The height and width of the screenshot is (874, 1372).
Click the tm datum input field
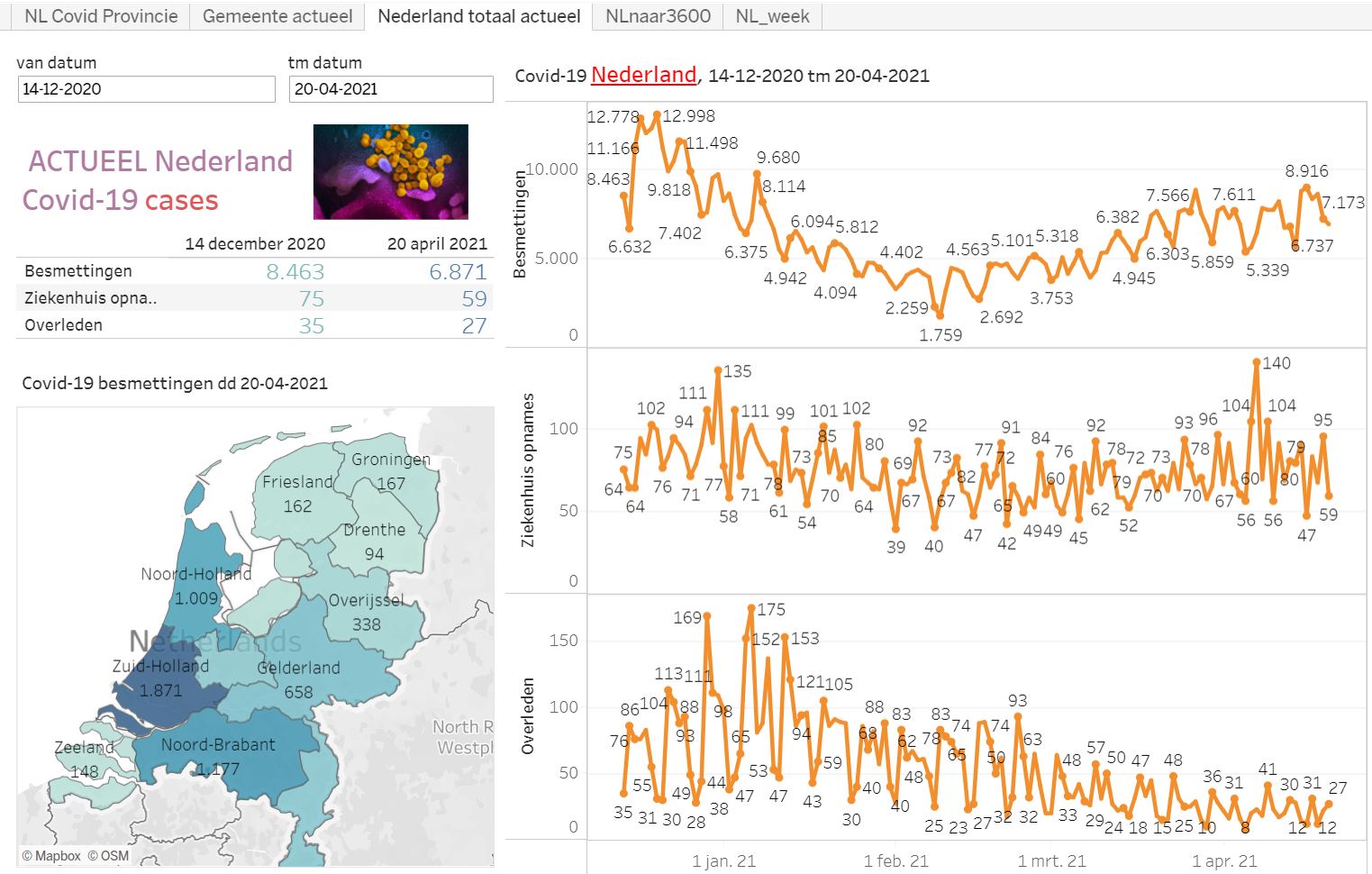[391, 89]
